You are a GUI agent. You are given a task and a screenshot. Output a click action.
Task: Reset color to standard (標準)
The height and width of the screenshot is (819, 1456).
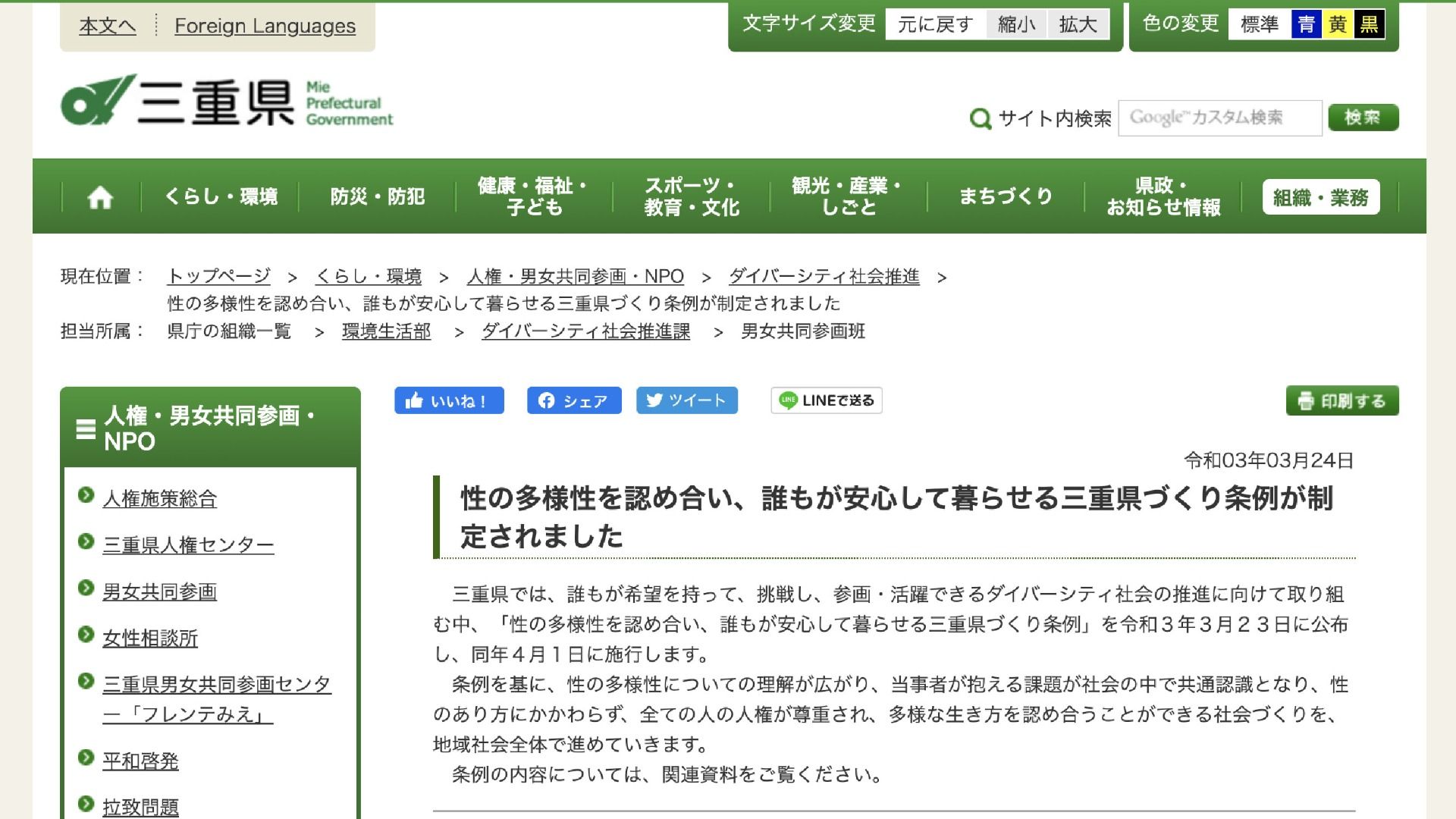pos(1259,24)
